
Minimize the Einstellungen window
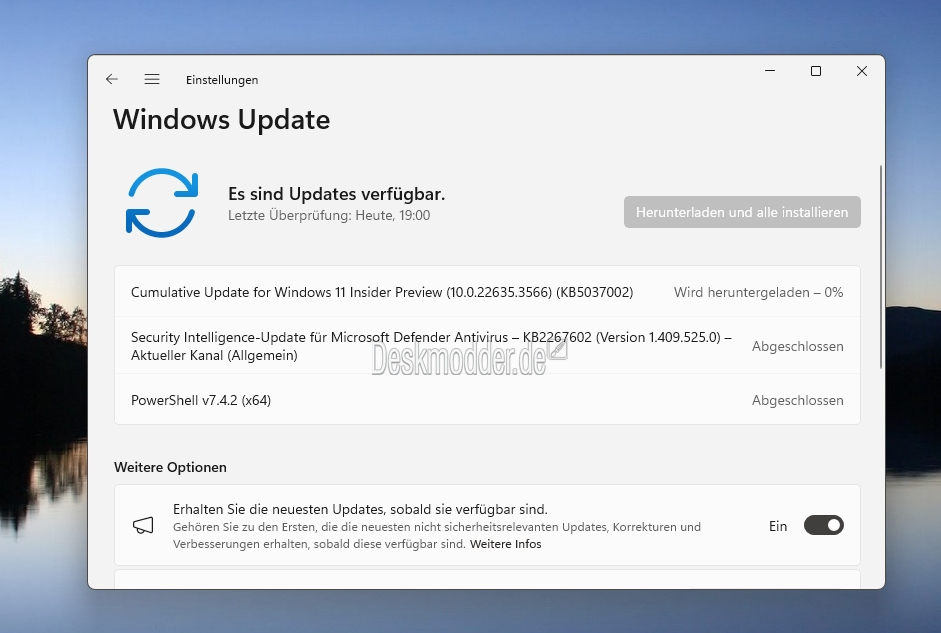(x=770, y=71)
